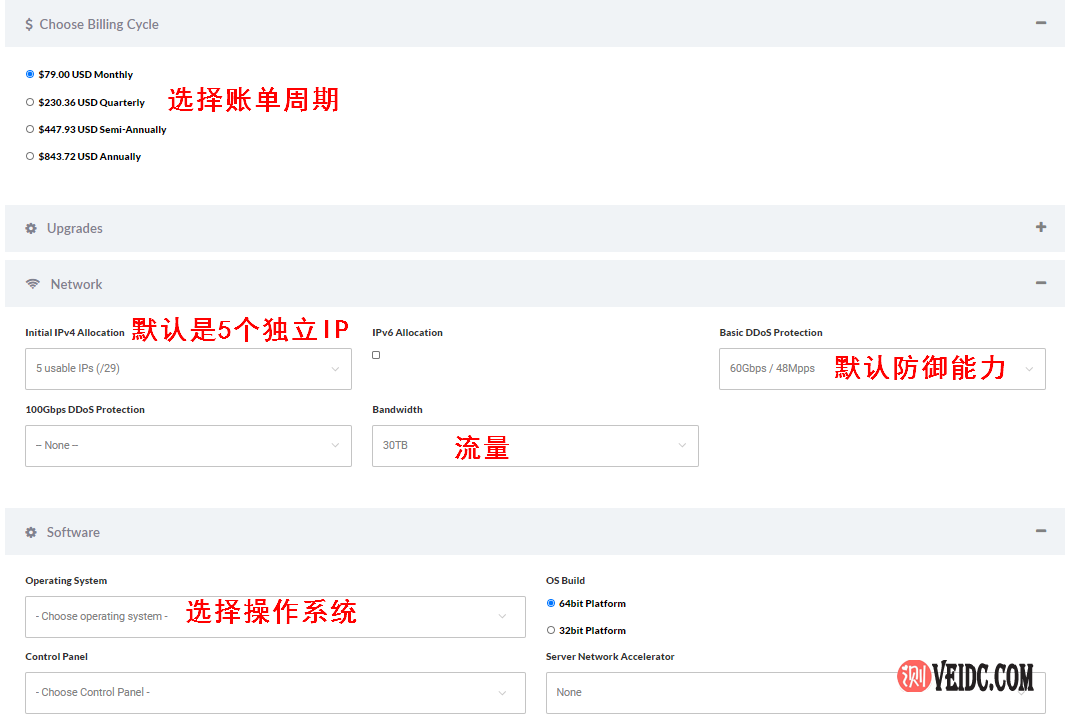The height and width of the screenshot is (722, 1065).
Task: Open the Bandwidth 30TB dropdown
Action: tap(534, 446)
